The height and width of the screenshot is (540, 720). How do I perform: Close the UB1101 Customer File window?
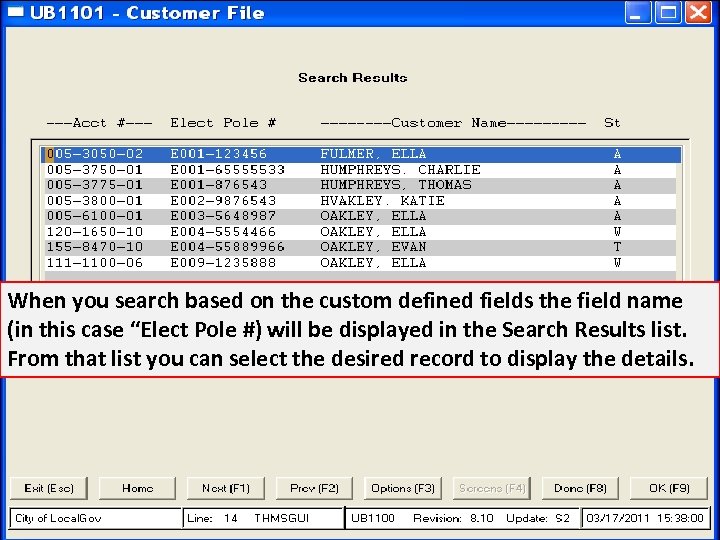click(698, 12)
